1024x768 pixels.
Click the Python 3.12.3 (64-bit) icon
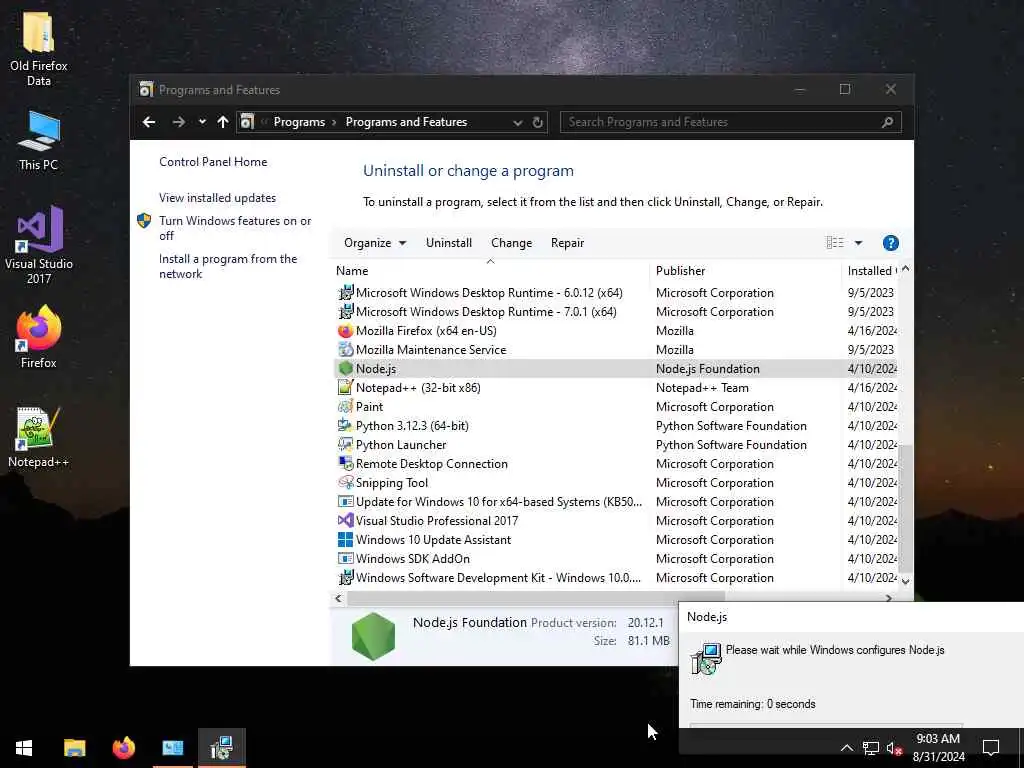click(345, 425)
